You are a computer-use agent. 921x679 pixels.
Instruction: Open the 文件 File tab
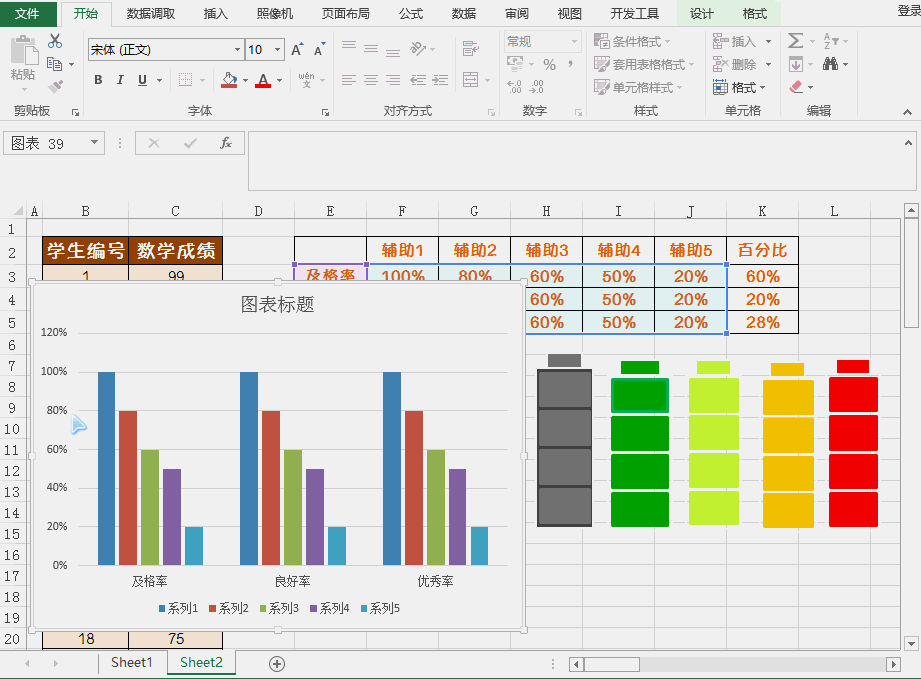(28, 14)
